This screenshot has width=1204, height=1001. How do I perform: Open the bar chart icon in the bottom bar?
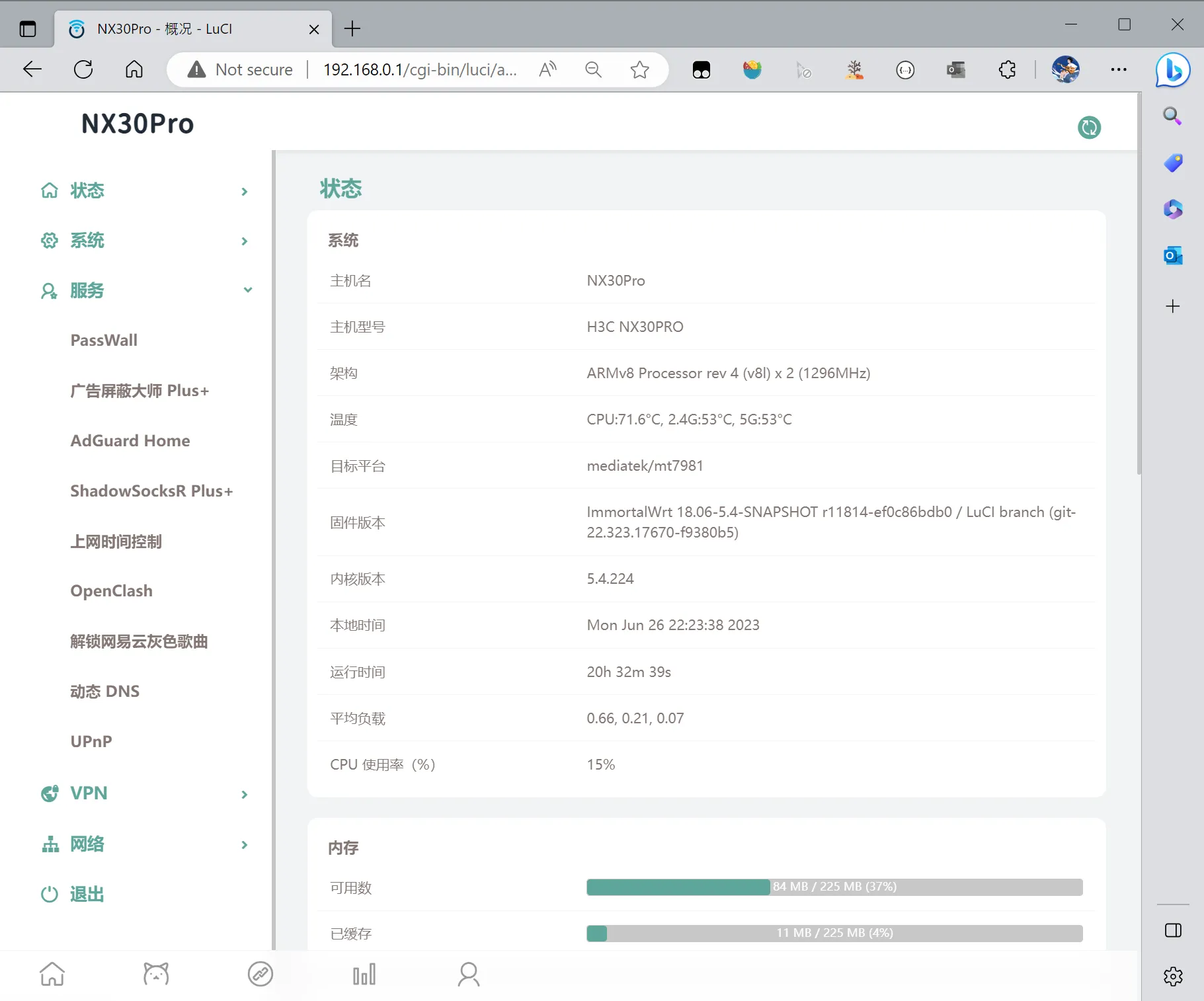click(x=364, y=974)
